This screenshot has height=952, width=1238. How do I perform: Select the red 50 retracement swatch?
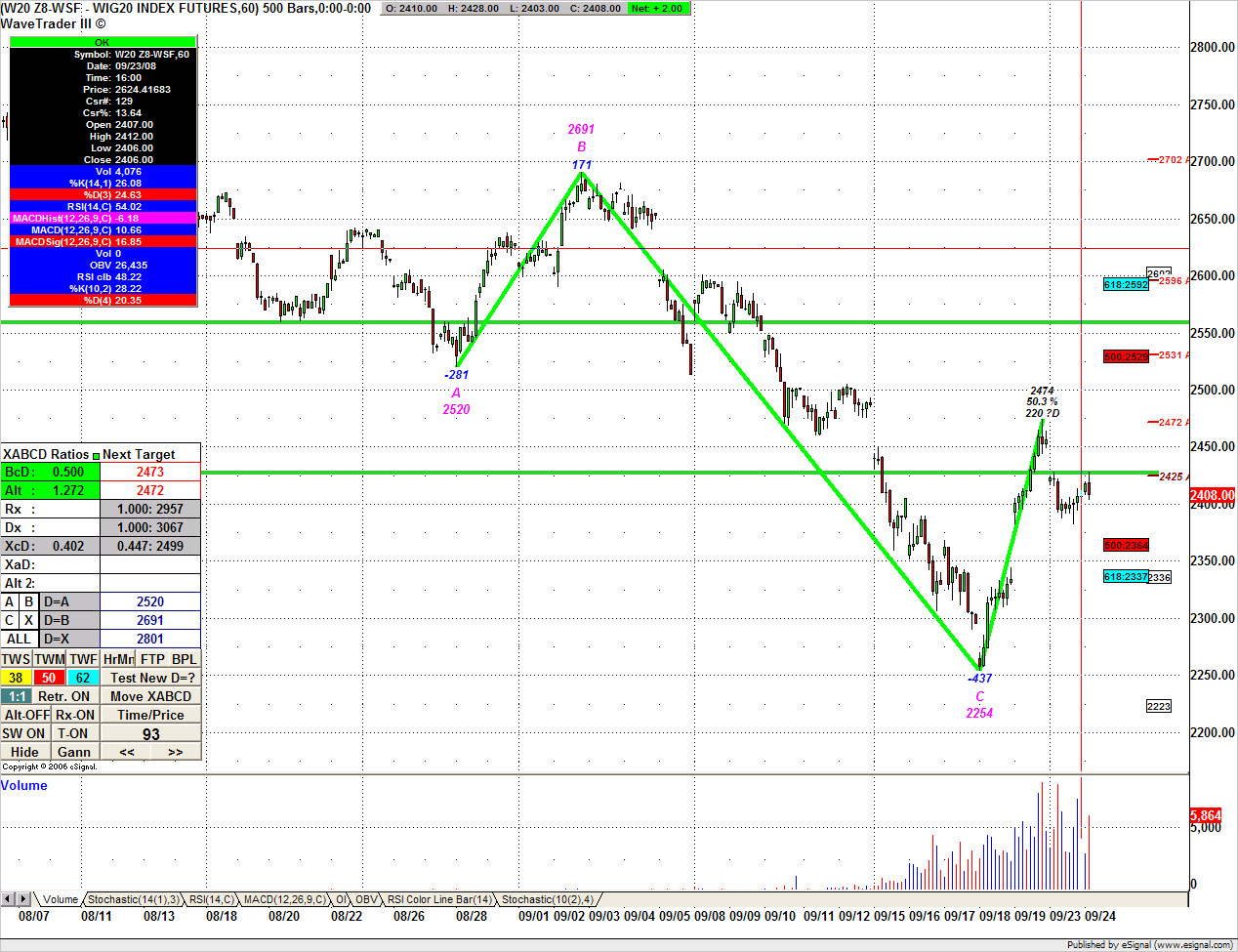coord(50,678)
